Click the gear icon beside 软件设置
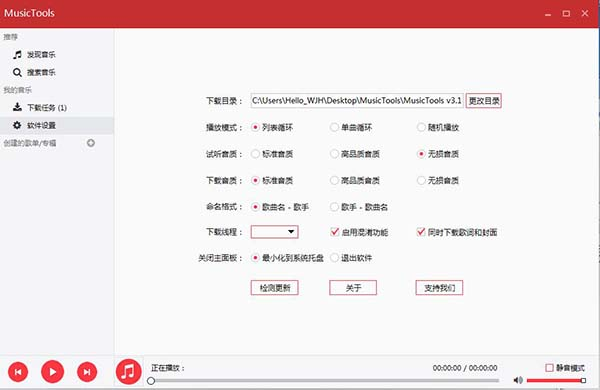 pyautogui.click(x=17, y=125)
